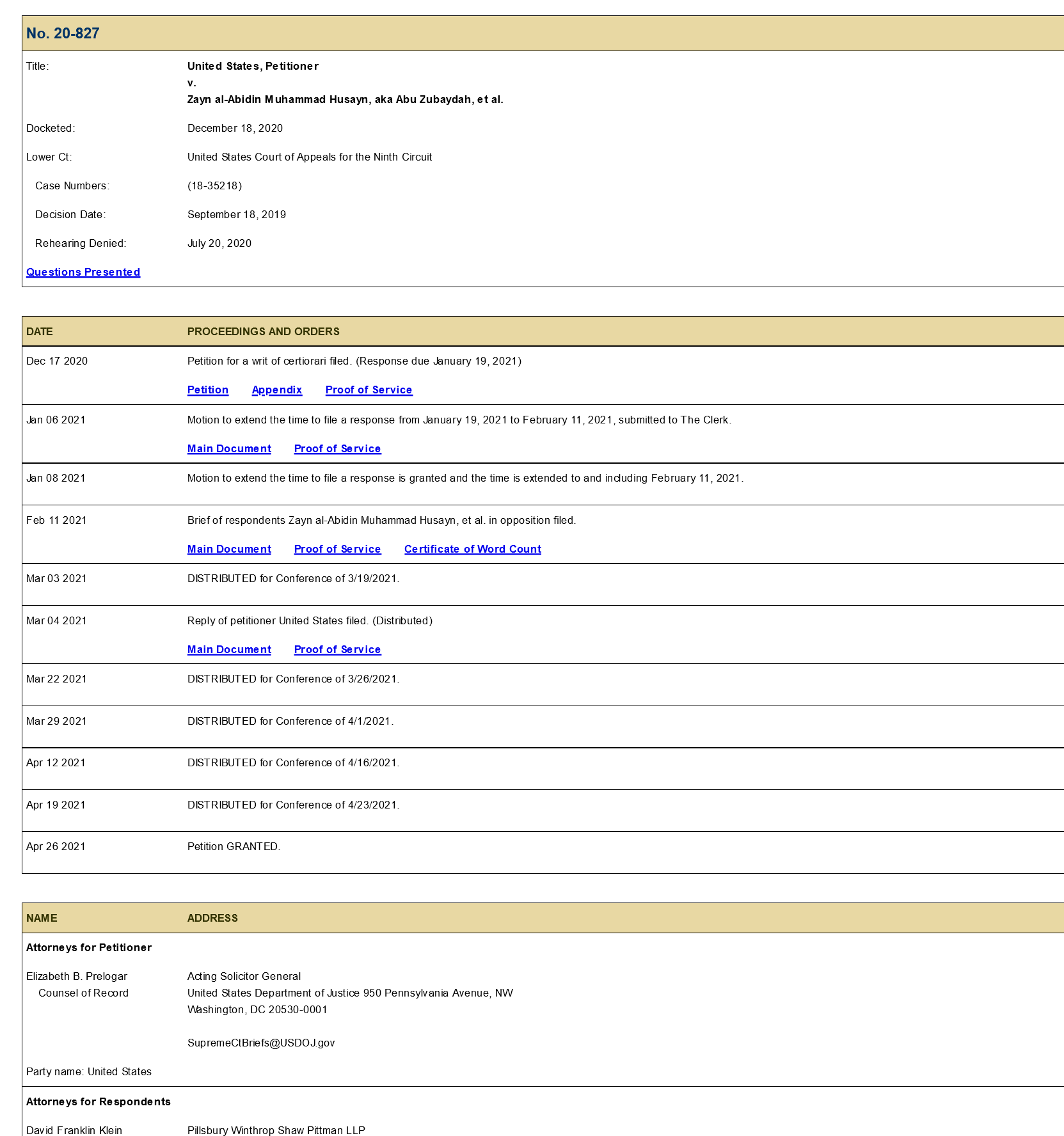Image resolution: width=1064 pixels, height=1136 pixels.
Task: Click the Party name: United States line
Action: (89, 1071)
